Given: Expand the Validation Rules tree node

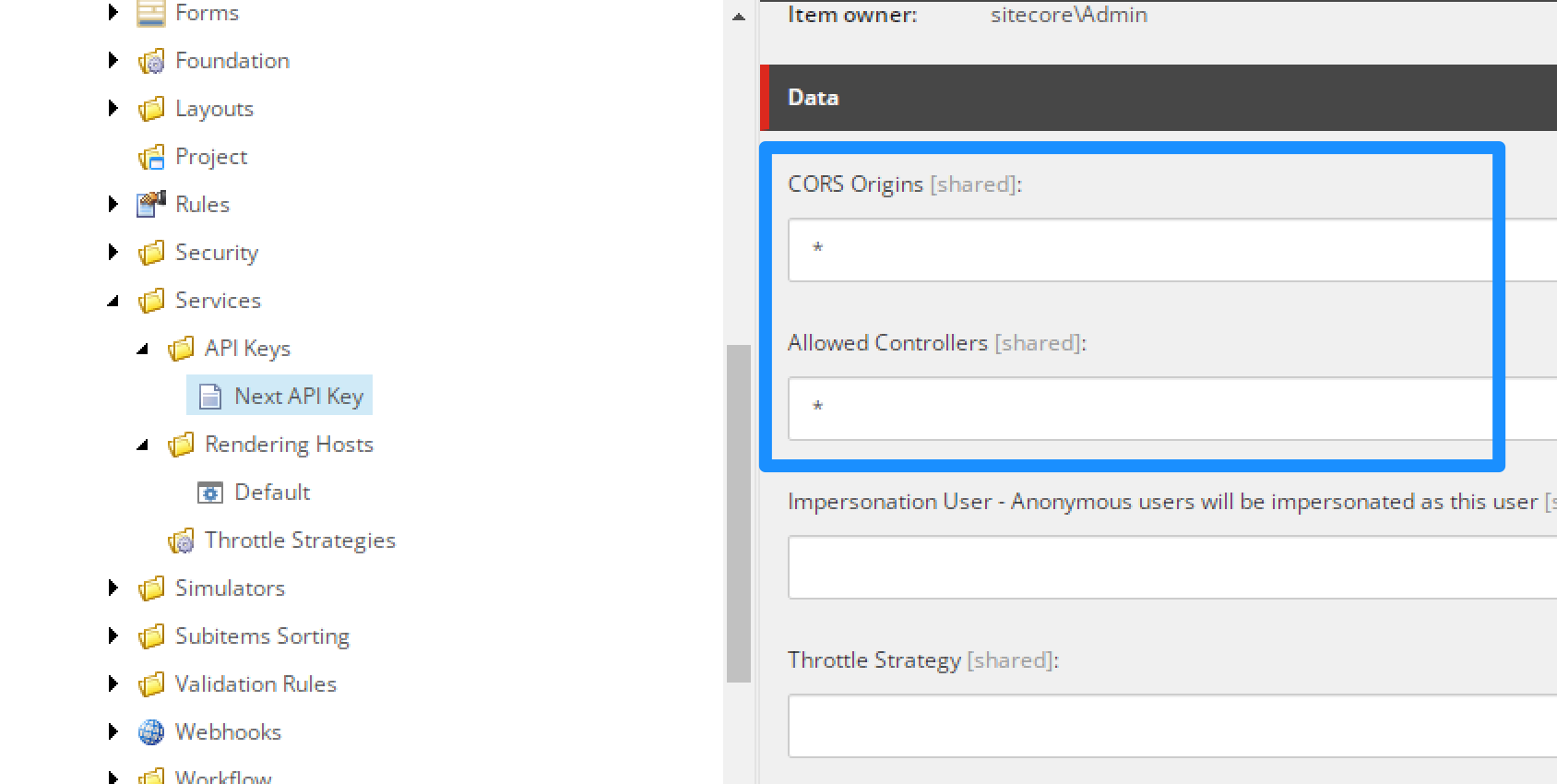Looking at the screenshot, I should point(113,684).
